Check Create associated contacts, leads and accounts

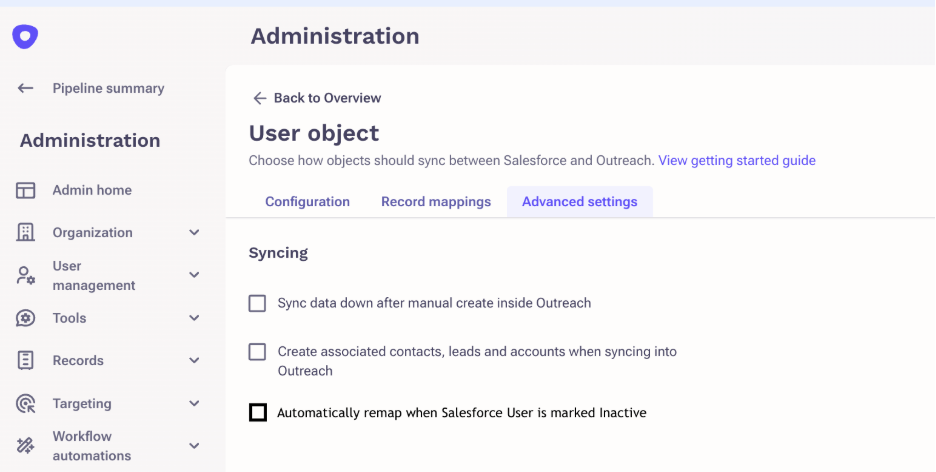tap(257, 352)
